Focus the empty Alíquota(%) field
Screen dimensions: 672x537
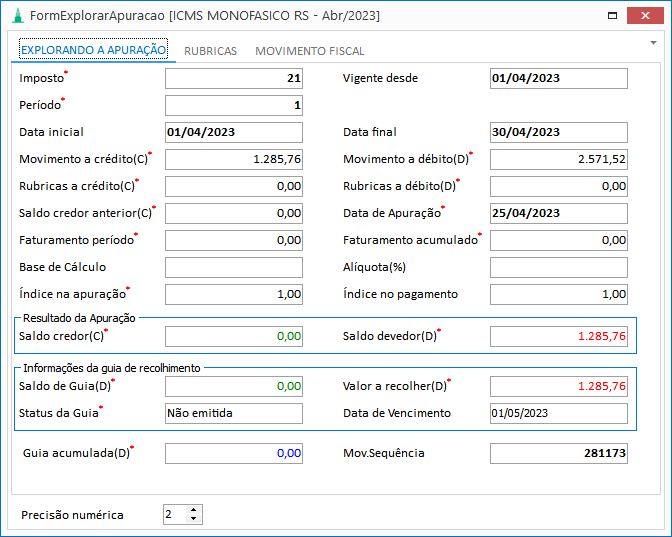click(558, 267)
